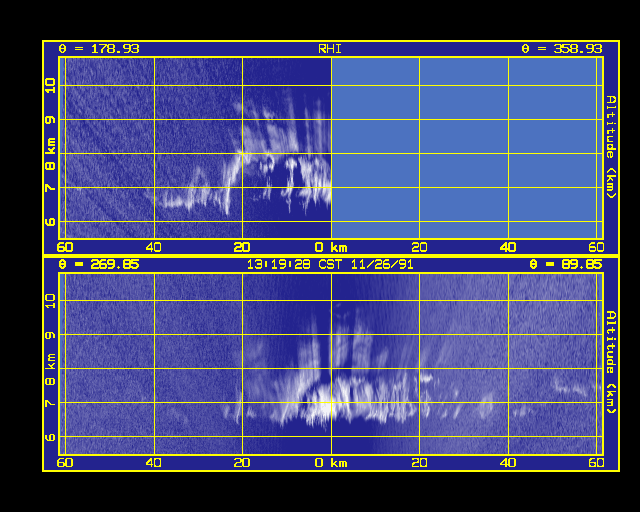Click the θ = 178.93 angle label
Viewport: 640px width, 512px height.
coord(99,49)
